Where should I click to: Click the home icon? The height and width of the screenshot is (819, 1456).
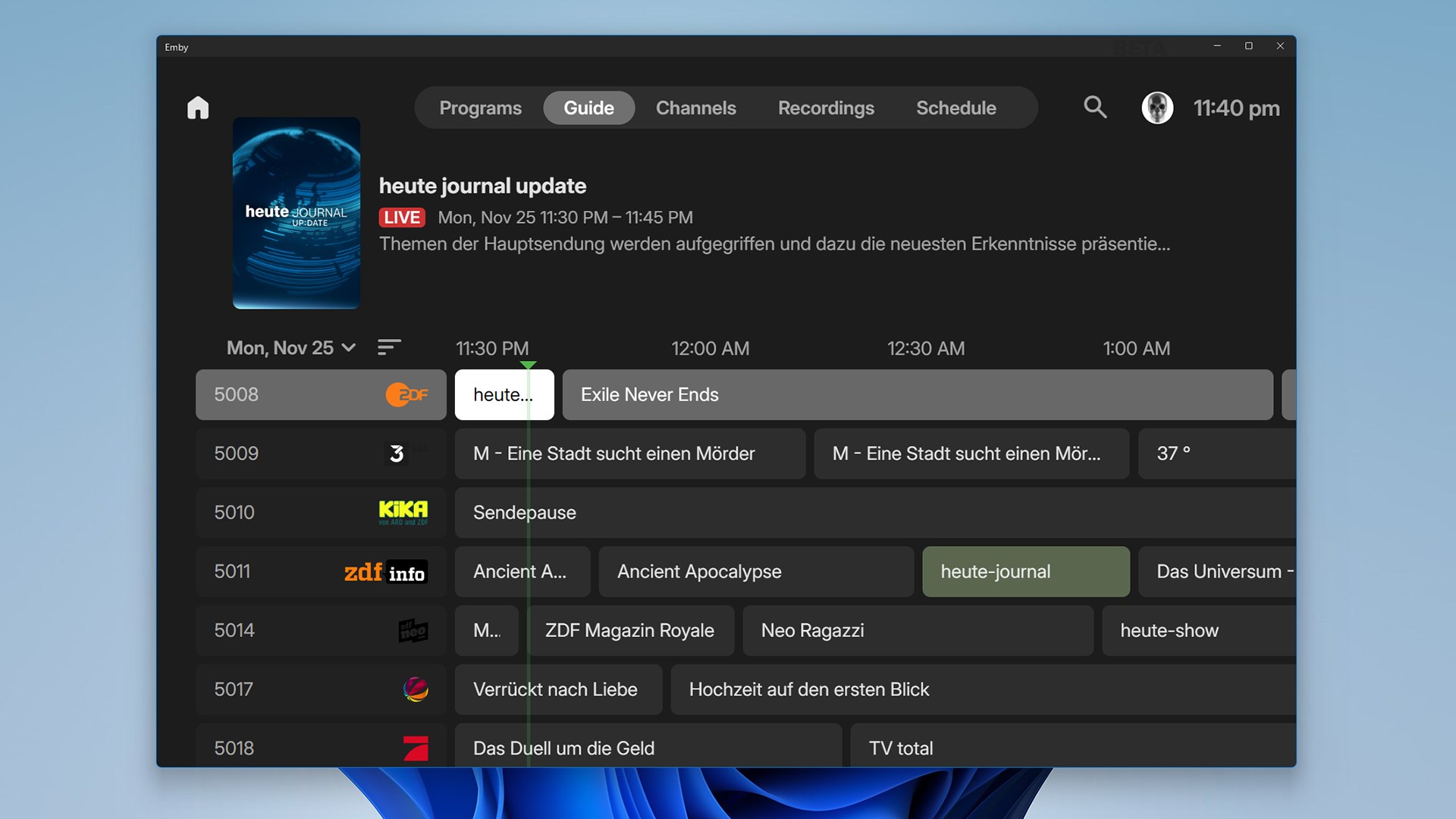point(197,108)
